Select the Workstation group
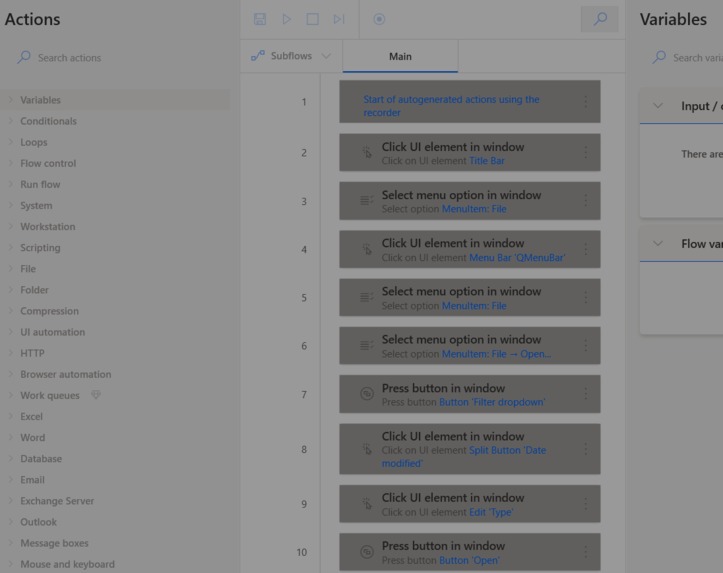Screen dimensions: 723x573 [x=47, y=226]
